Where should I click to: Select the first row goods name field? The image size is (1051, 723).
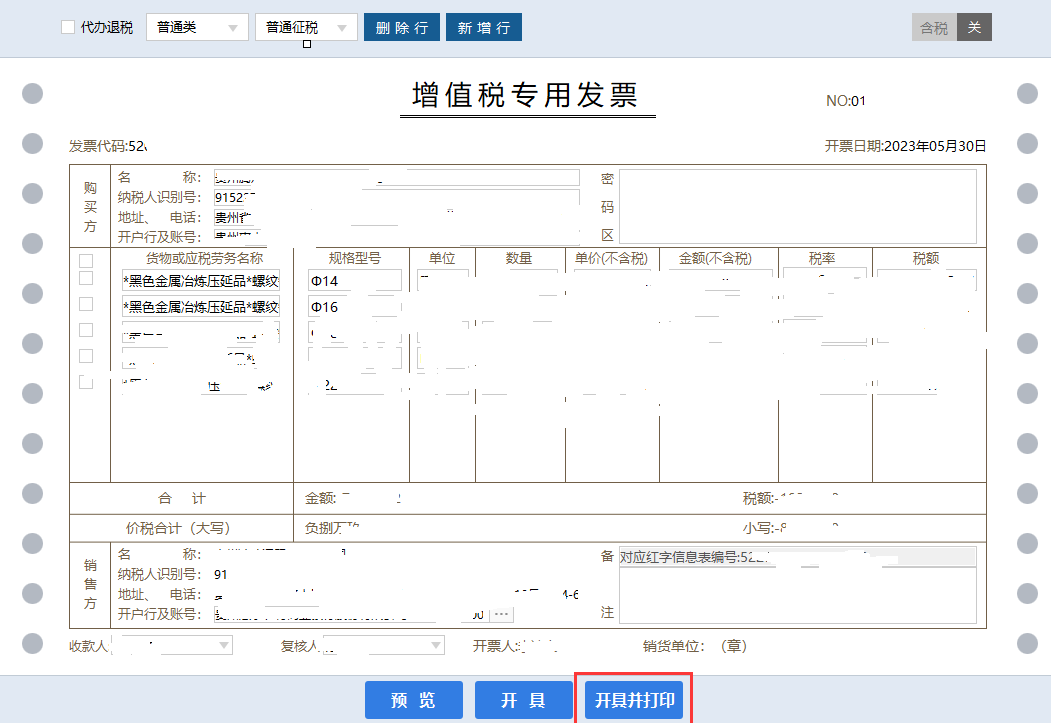tap(200, 281)
